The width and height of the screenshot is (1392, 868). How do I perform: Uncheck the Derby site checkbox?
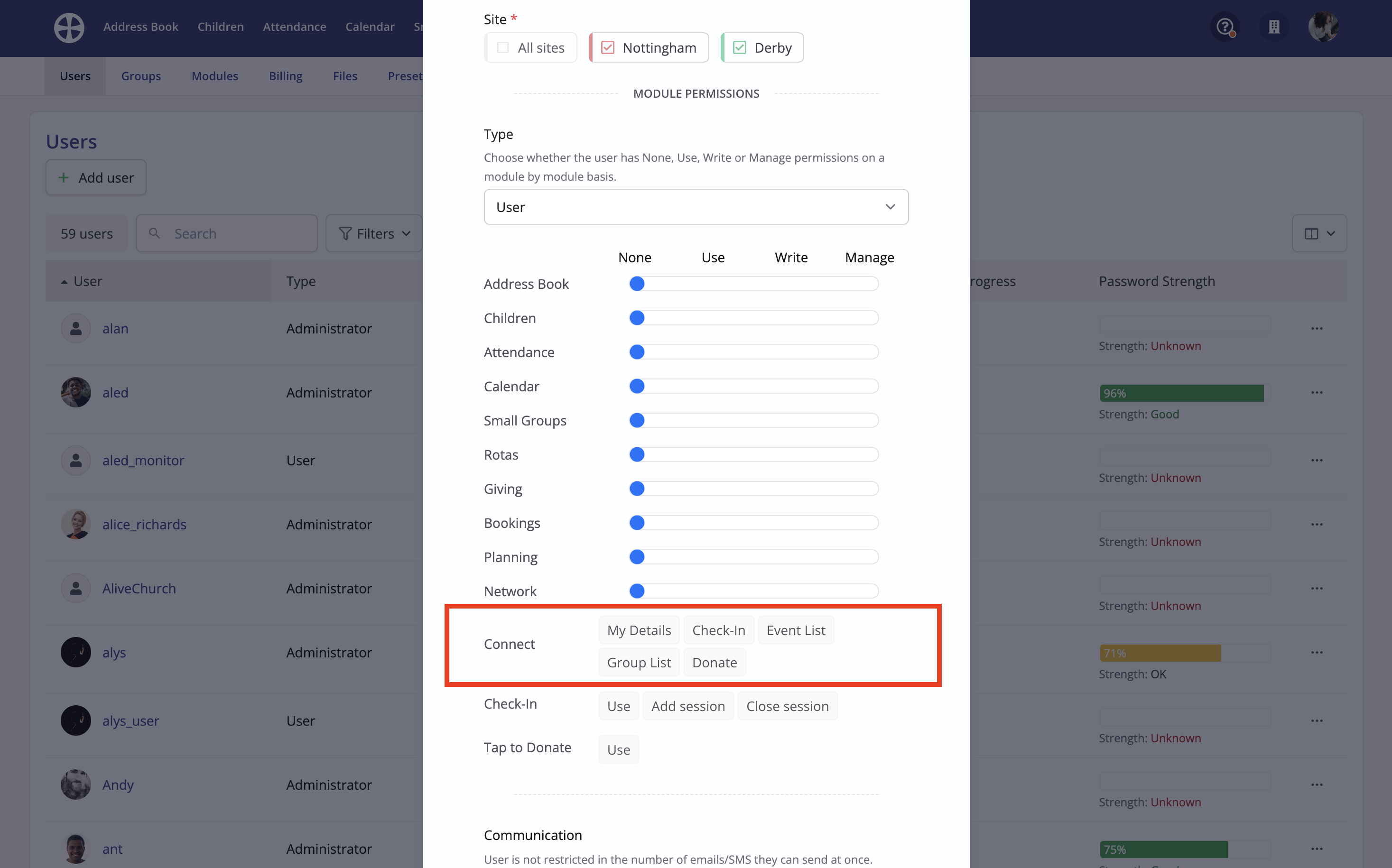click(x=740, y=47)
